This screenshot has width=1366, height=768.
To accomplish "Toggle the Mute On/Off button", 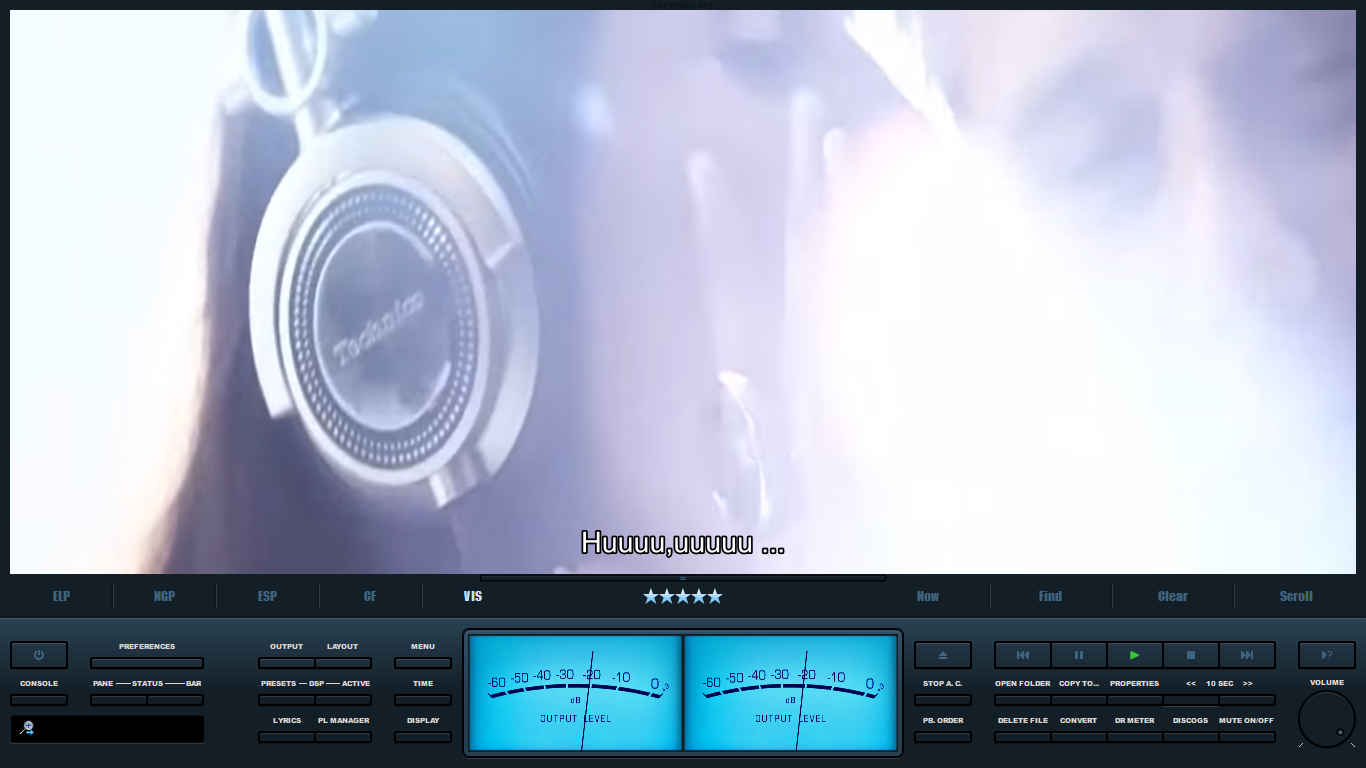I will (x=1246, y=737).
